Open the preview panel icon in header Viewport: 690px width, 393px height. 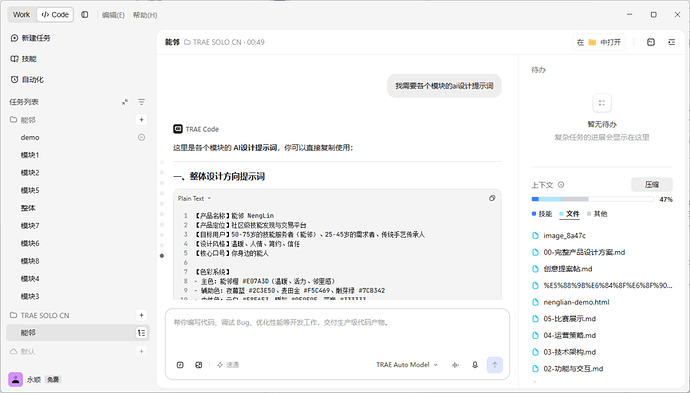point(651,42)
